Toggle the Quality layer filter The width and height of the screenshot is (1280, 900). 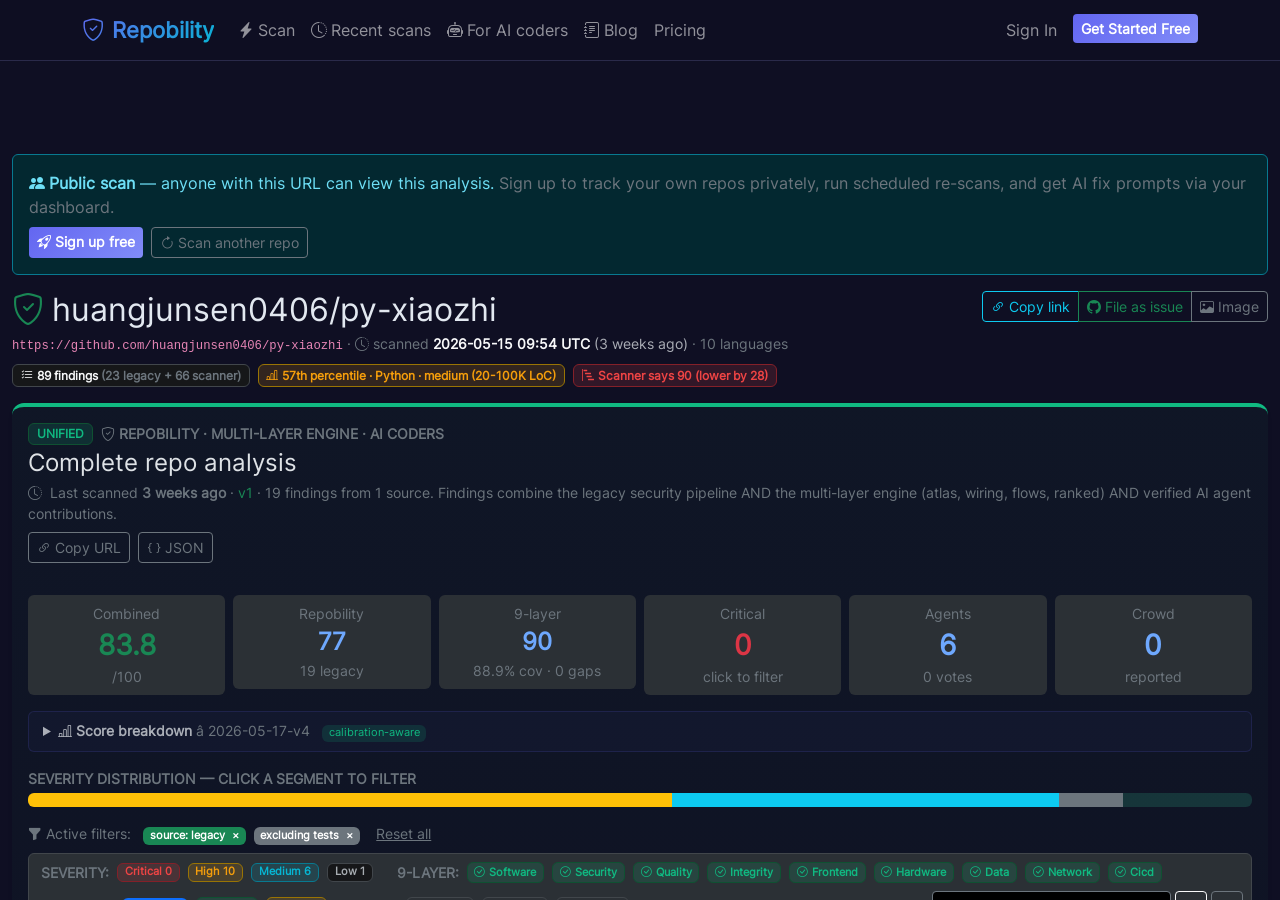click(666, 872)
